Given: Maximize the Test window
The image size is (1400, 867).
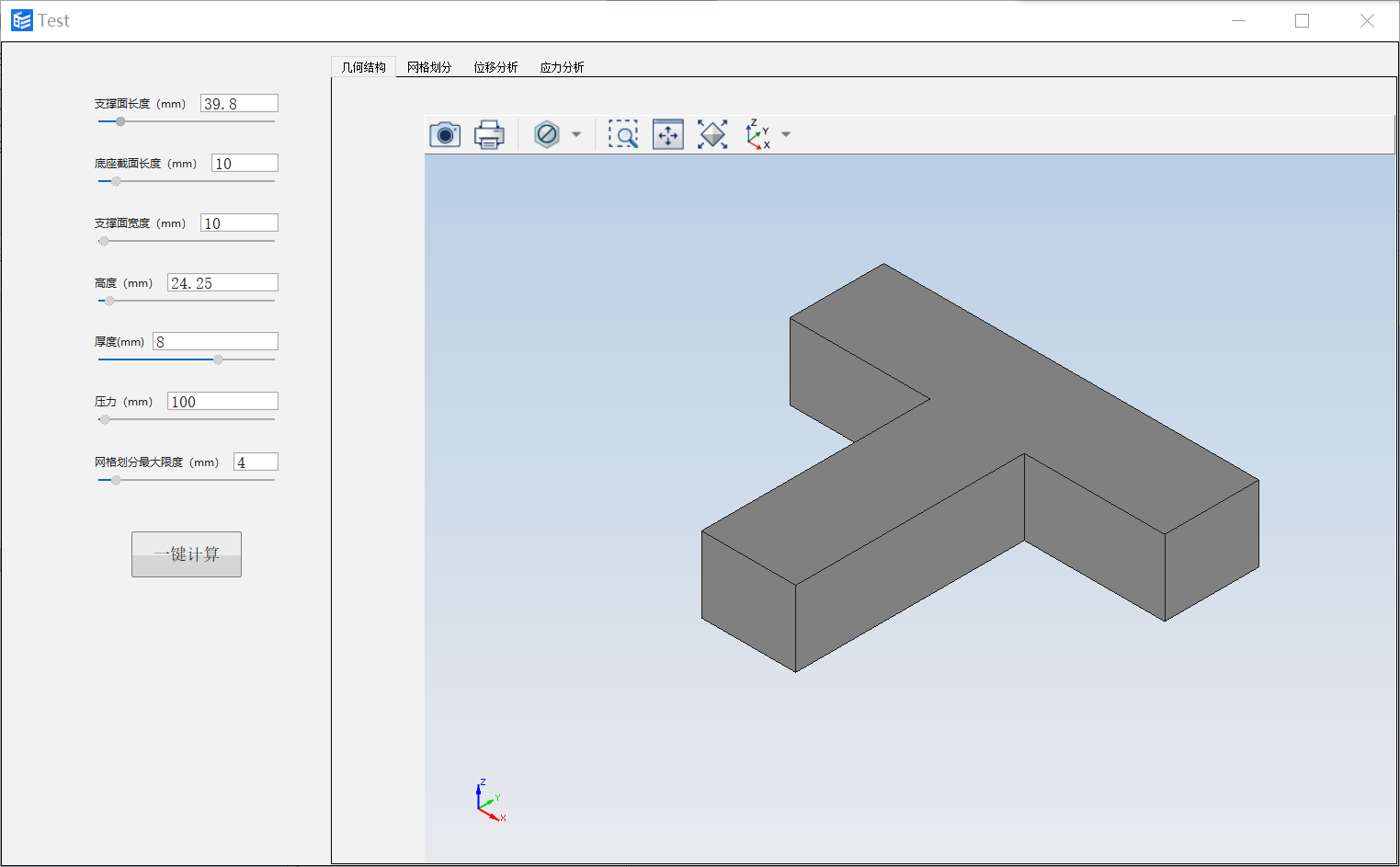Looking at the screenshot, I should (x=1302, y=20).
